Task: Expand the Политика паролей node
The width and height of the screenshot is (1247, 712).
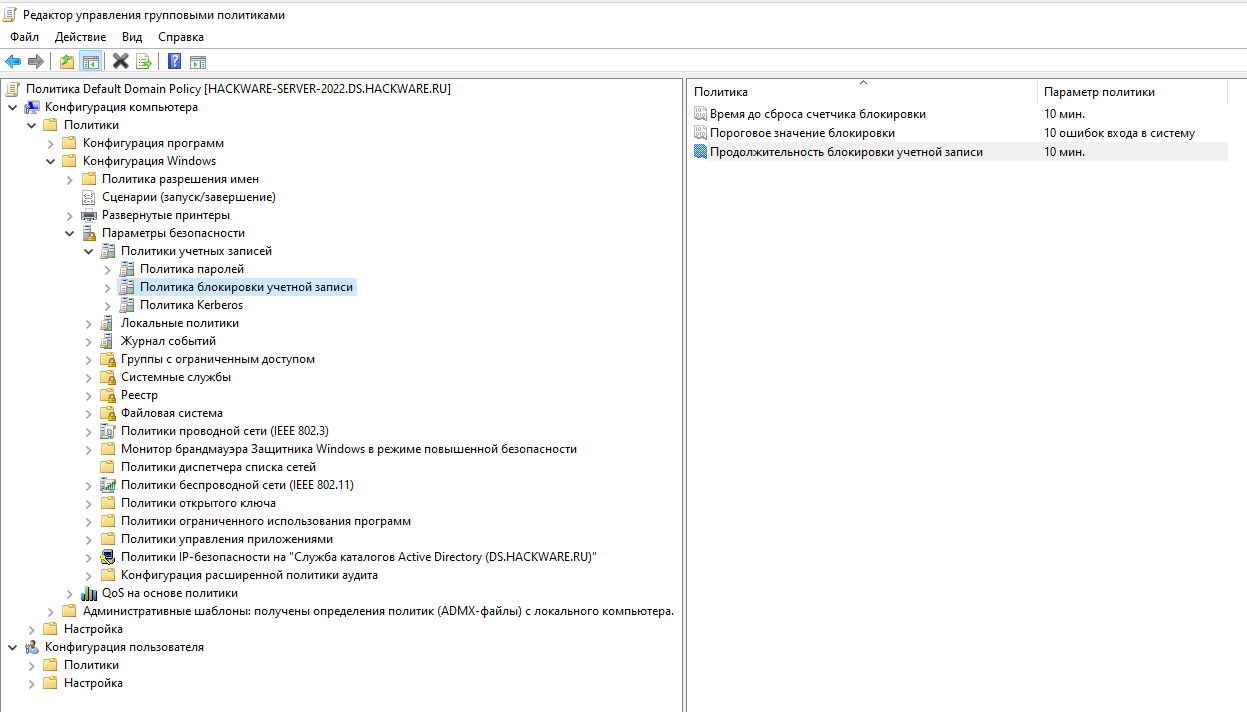Action: (x=108, y=269)
